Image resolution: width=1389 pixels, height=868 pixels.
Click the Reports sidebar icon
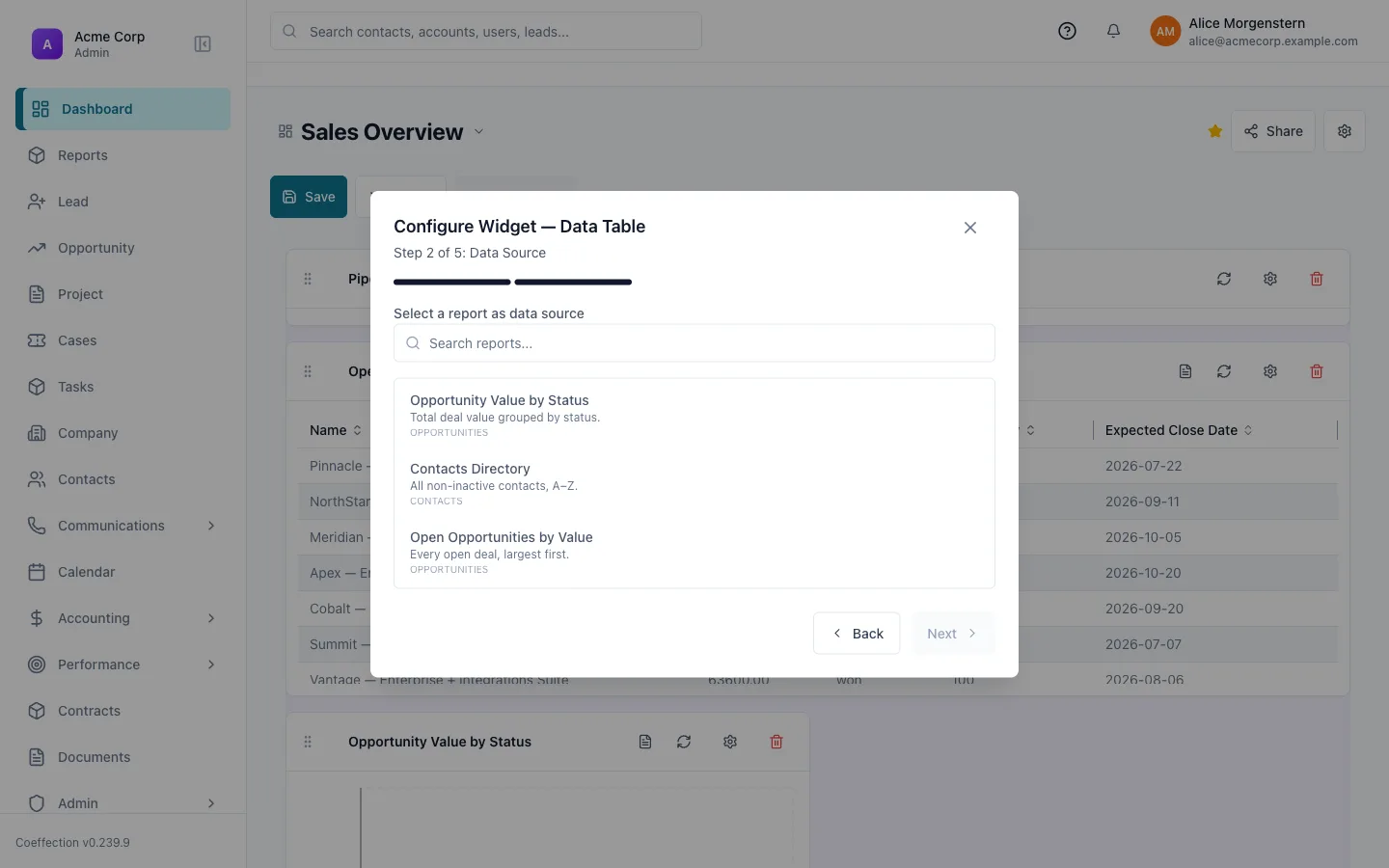(37, 155)
